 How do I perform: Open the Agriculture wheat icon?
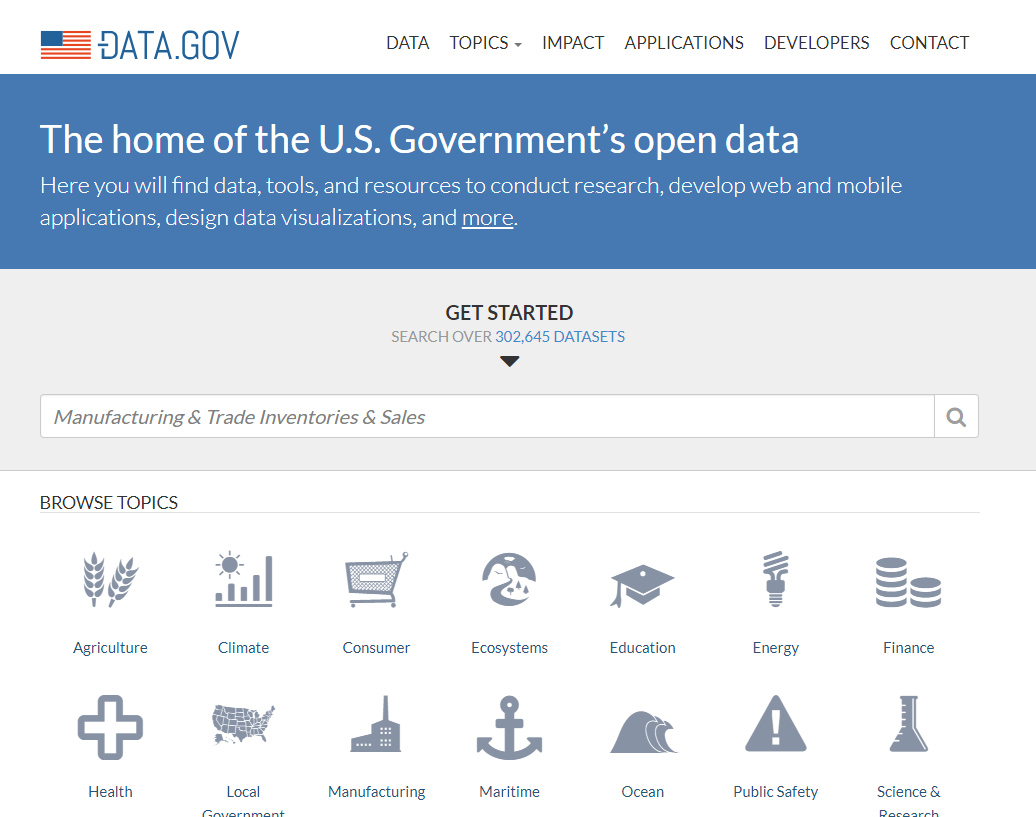[x=110, y=579]
